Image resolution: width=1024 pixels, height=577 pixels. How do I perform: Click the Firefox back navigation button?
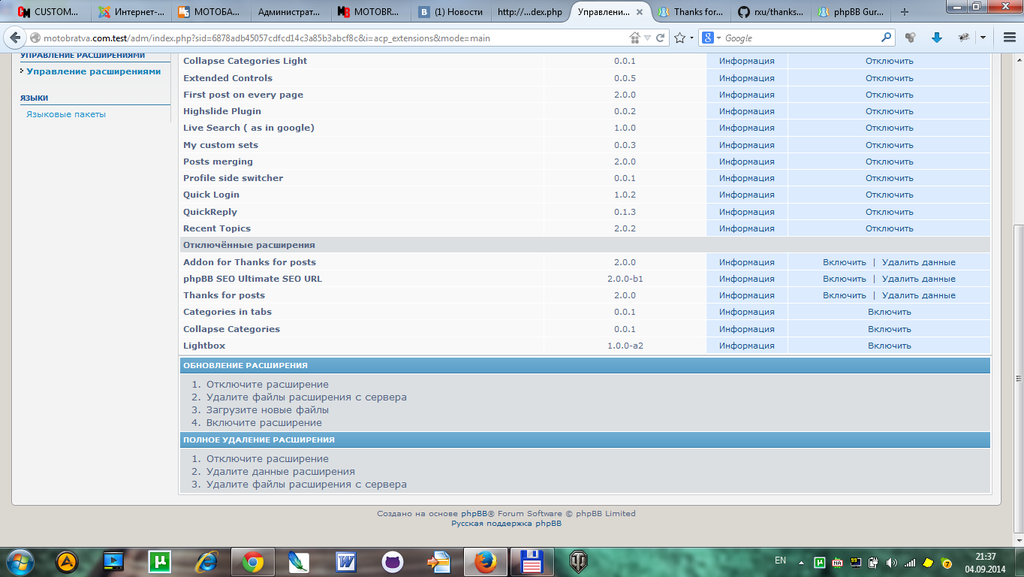click(x=15, y=37)
